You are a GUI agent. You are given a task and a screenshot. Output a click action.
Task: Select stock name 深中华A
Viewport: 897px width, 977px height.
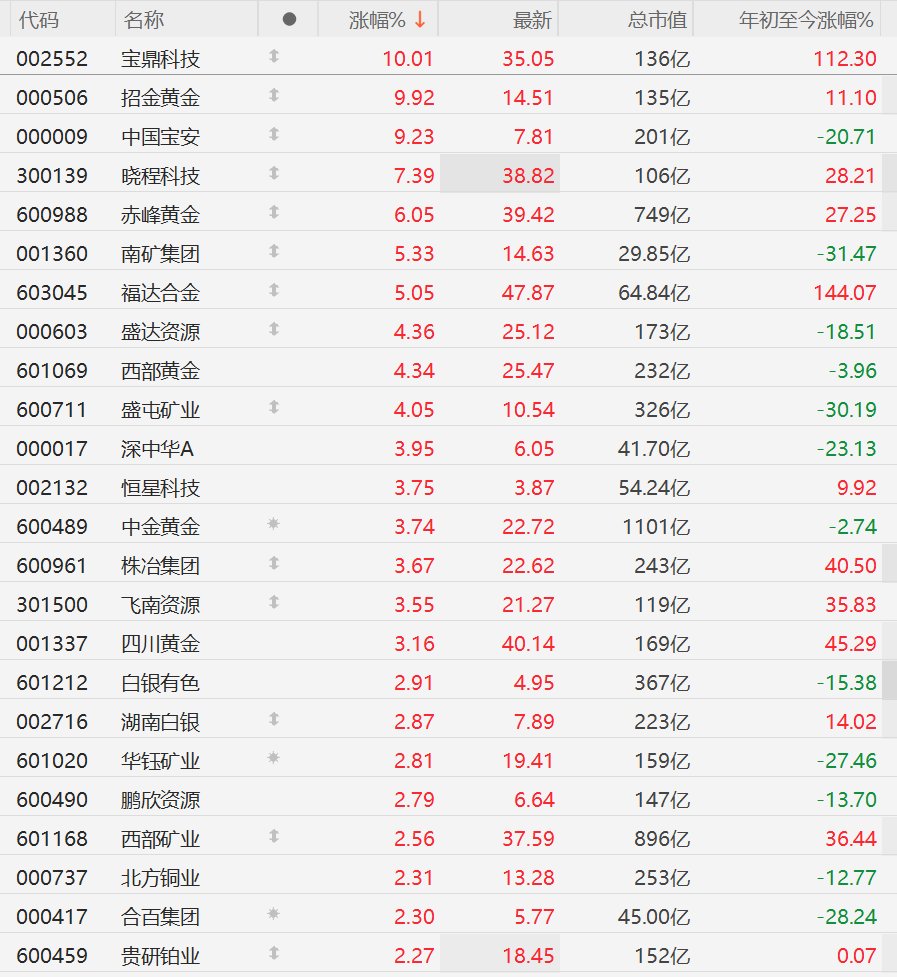click(x=158, y=449)
